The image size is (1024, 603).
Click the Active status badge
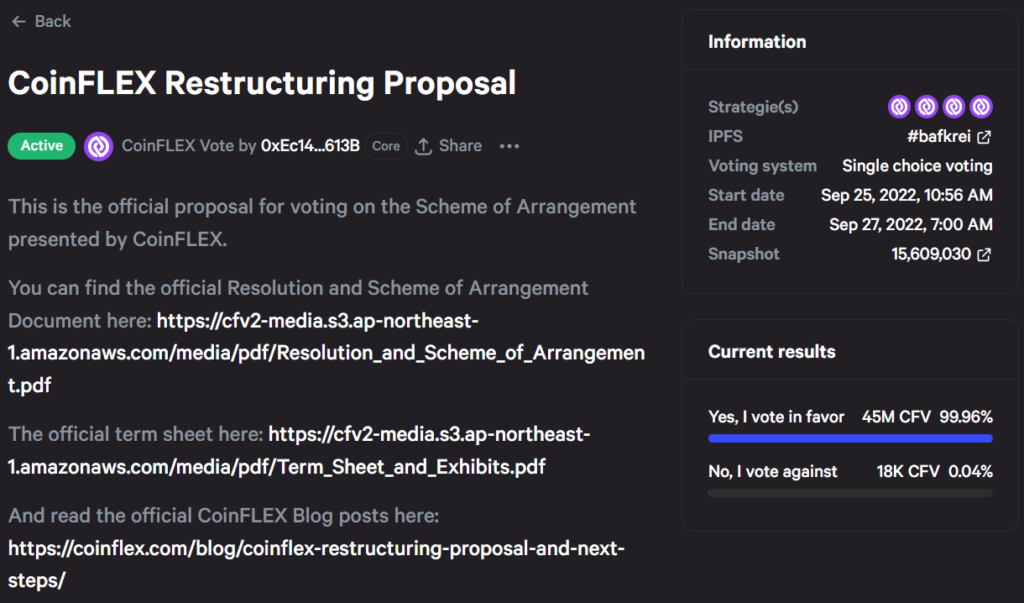pyautogui.click(x=42, y=146)
